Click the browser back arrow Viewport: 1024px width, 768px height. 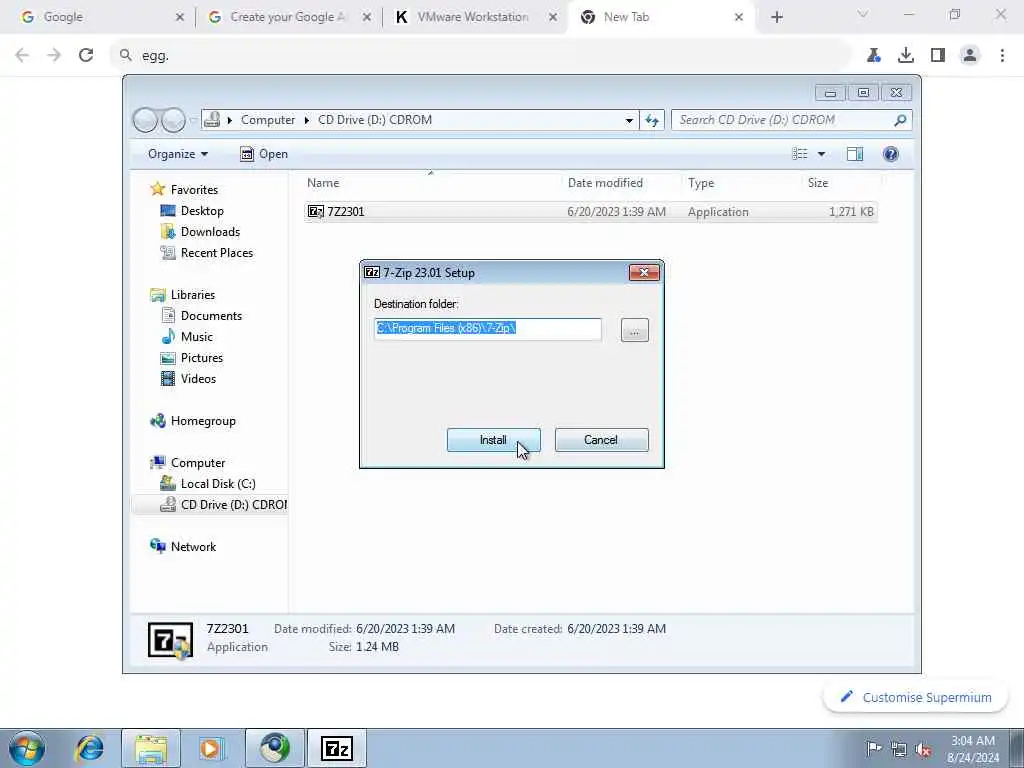[x=22, y=56]
